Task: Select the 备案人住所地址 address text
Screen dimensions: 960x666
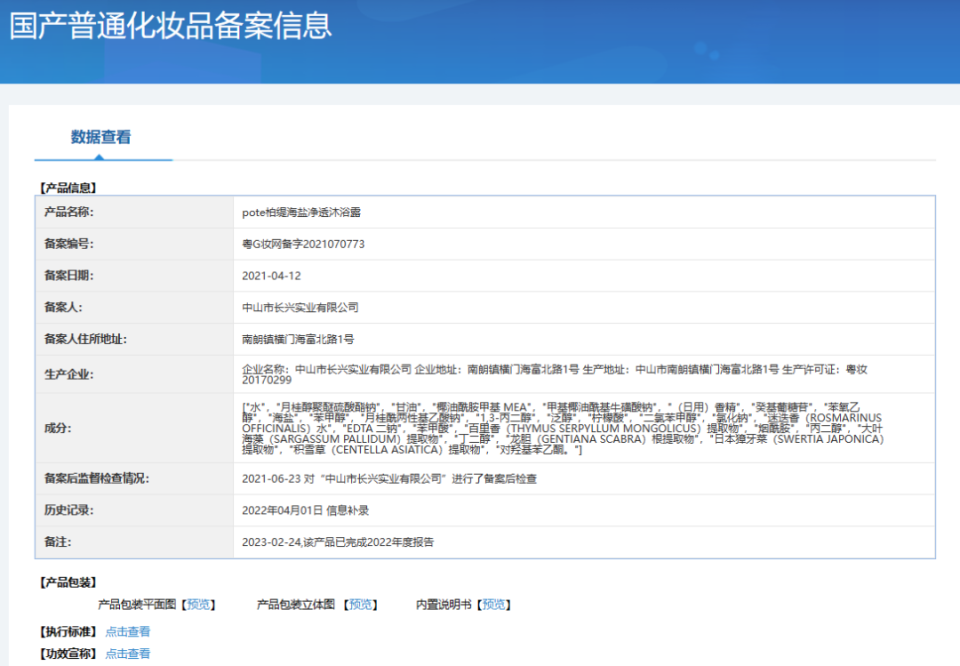Action: coord(297,339)
